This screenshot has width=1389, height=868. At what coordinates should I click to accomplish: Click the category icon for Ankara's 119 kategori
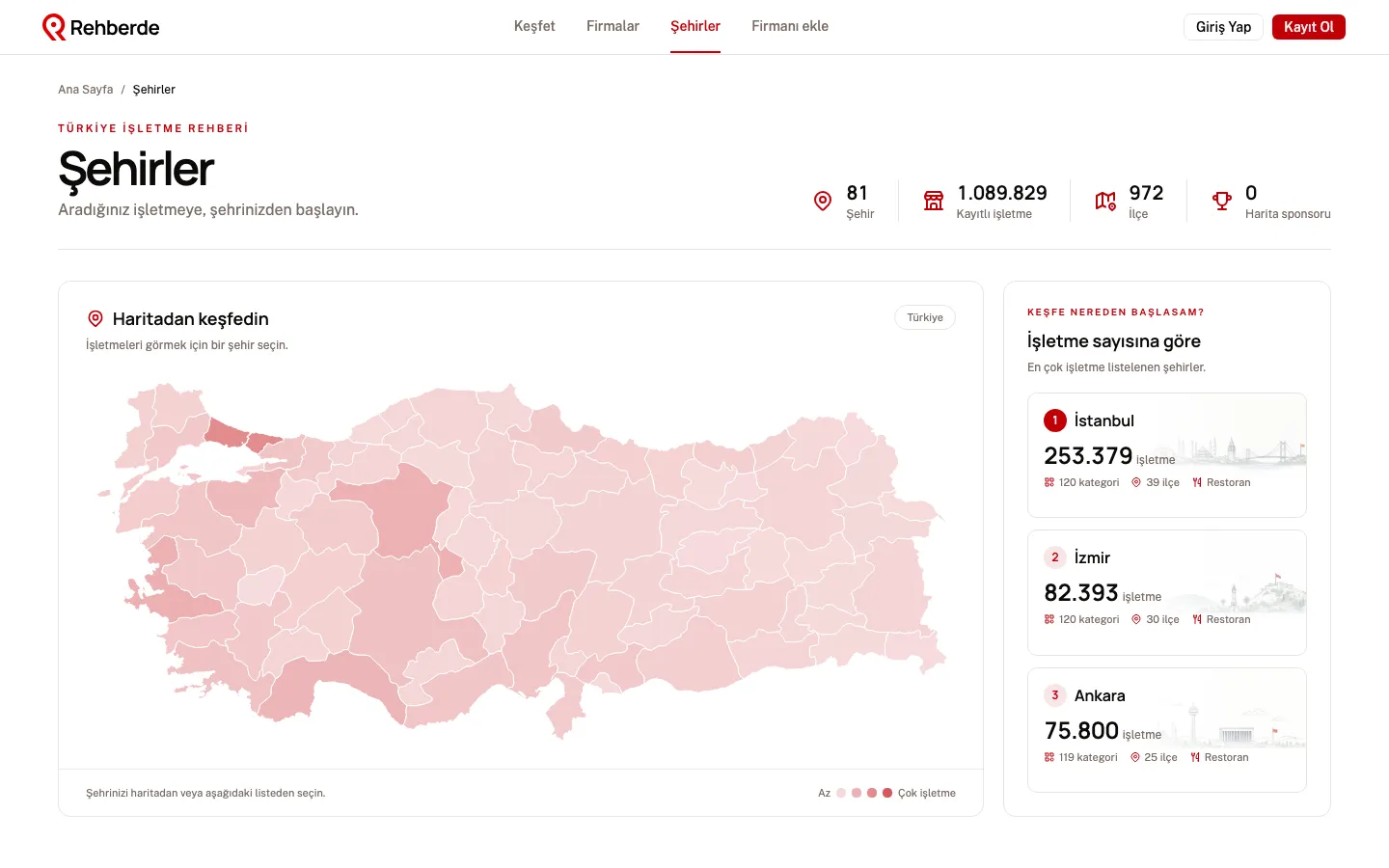[1049, 757]
